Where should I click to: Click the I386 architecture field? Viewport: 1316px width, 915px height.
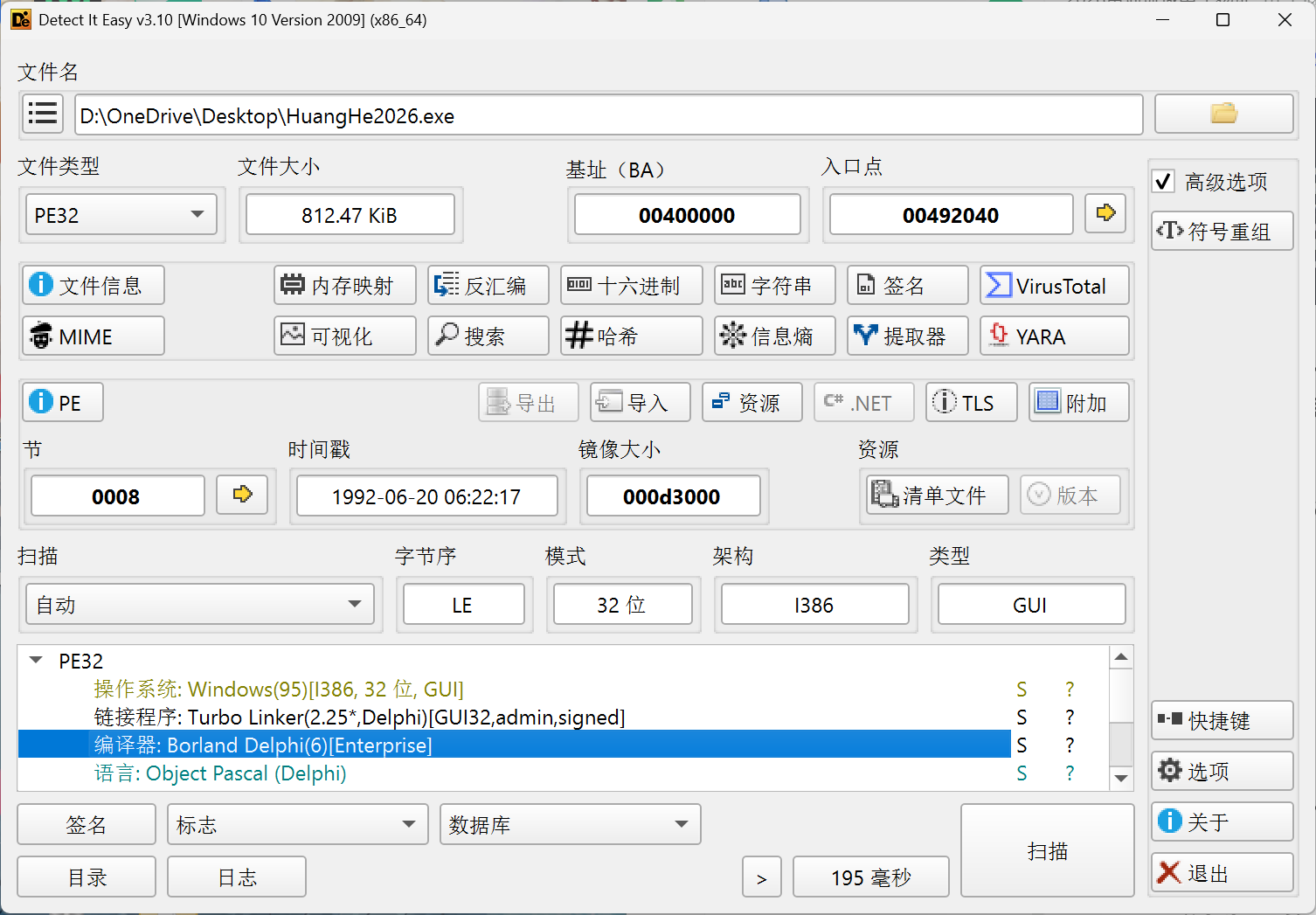click(x=815, y=605)
